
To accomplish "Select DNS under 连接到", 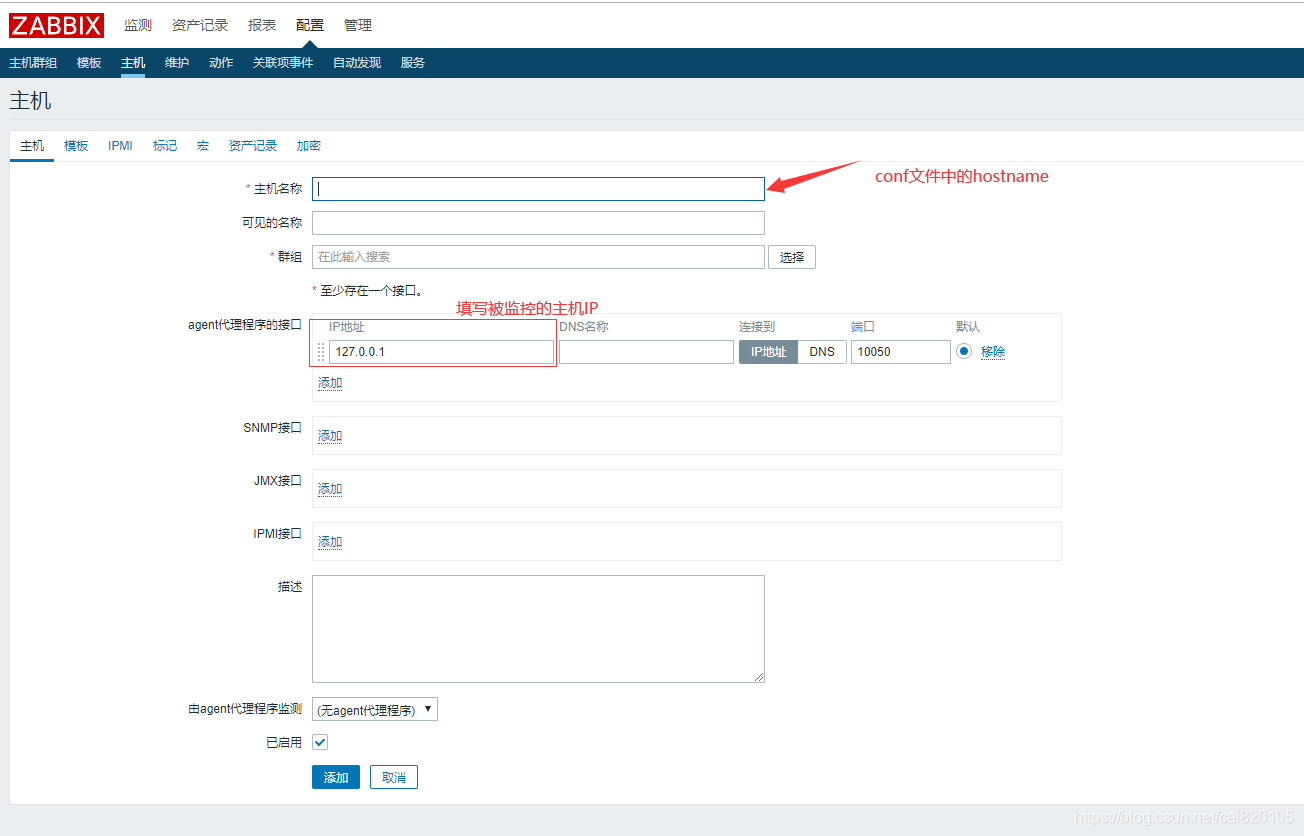I will 822,352.
